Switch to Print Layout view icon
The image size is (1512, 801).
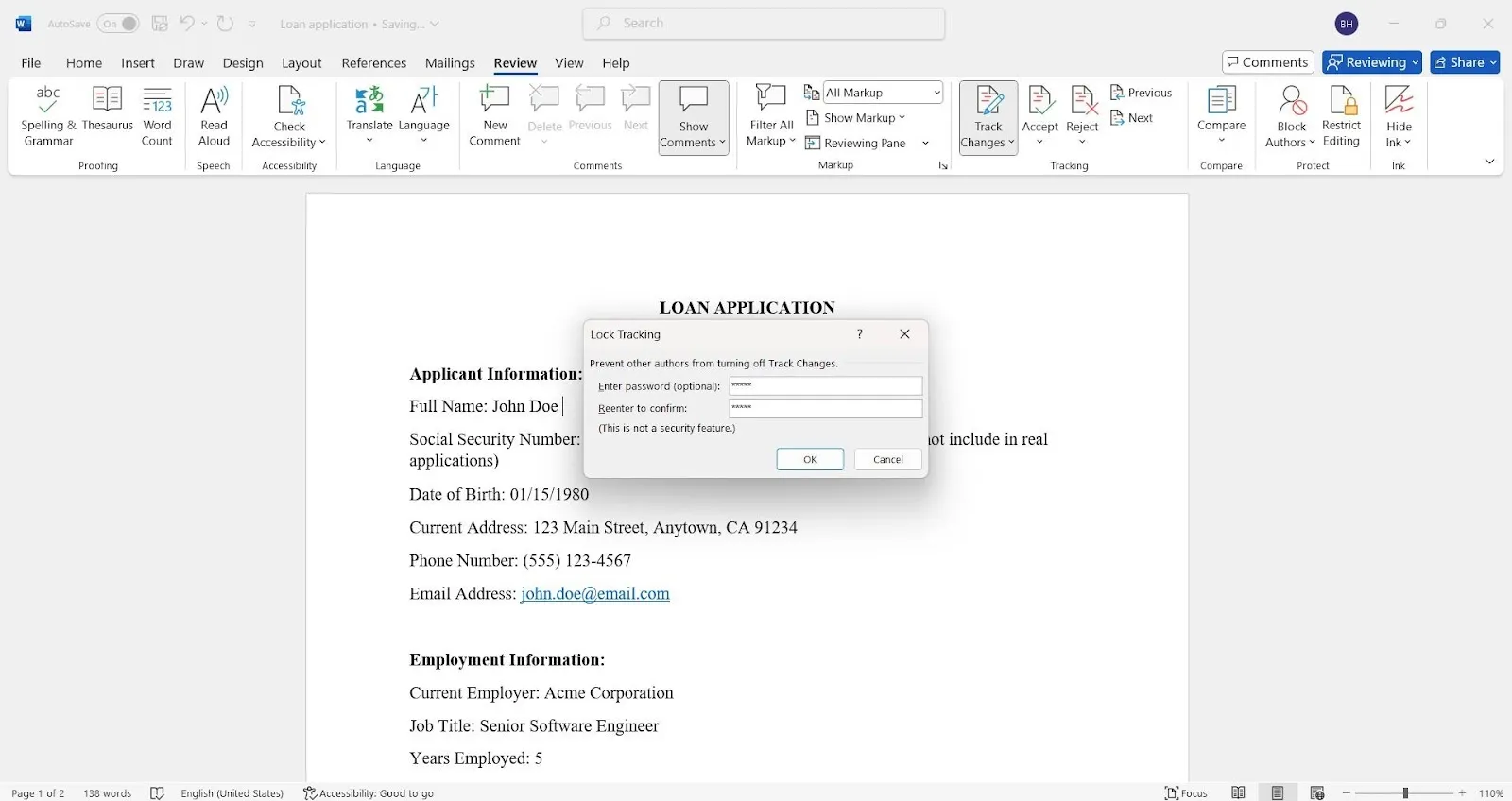[1278, 792]
